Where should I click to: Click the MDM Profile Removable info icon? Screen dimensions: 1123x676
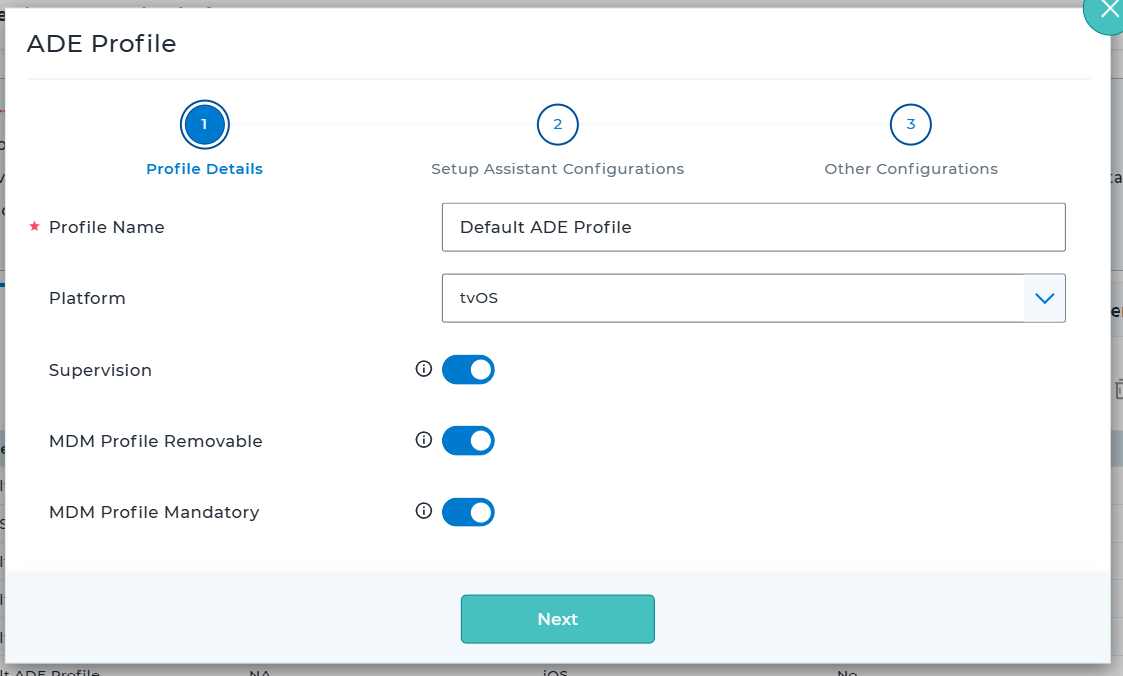[423, 440]
